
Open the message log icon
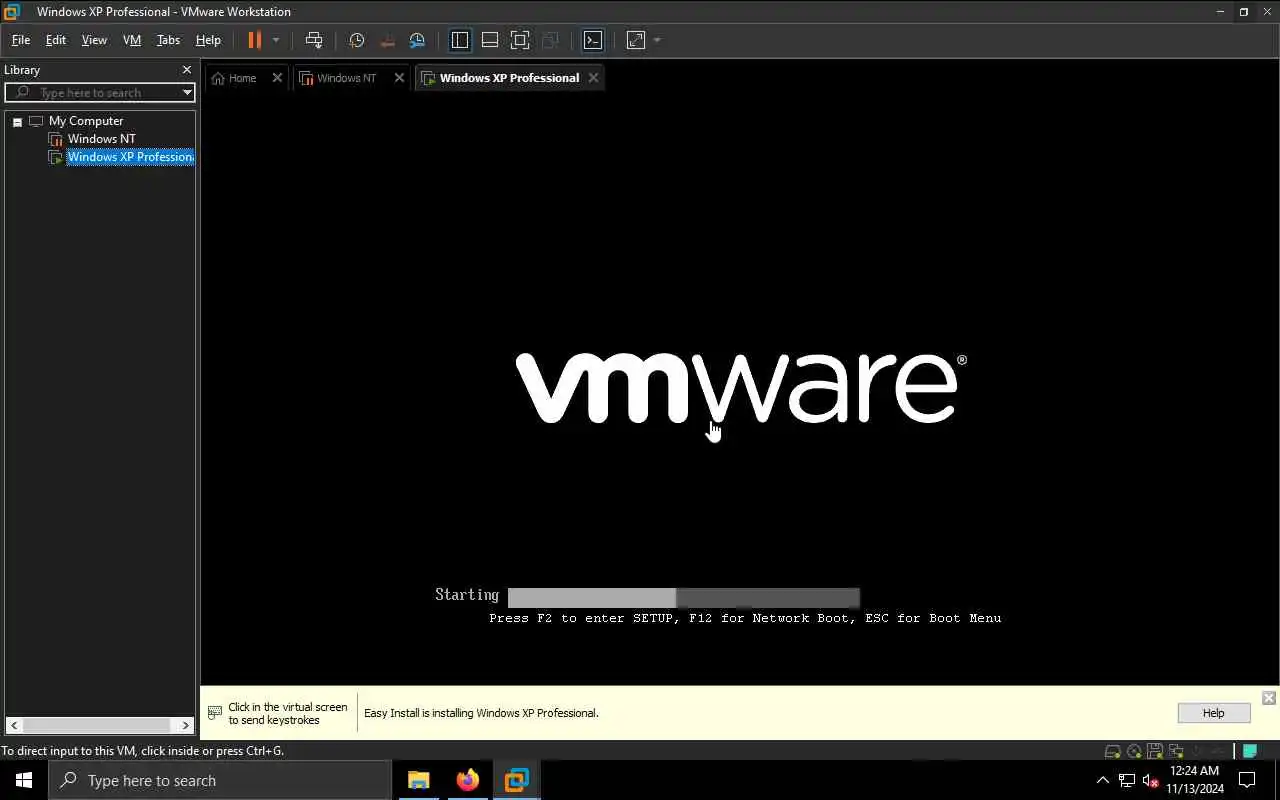[1250, 751]
